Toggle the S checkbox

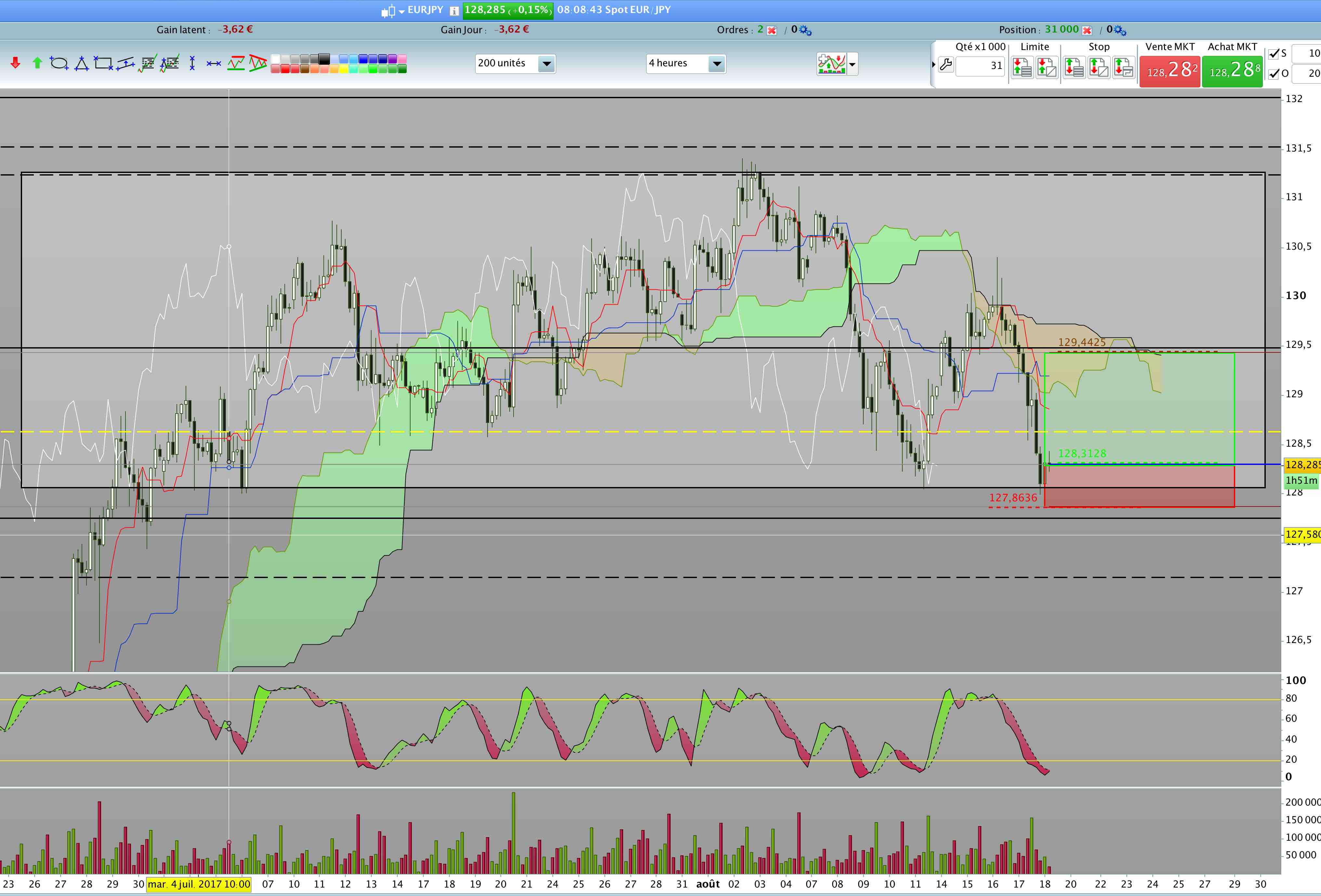(1274, 54)
